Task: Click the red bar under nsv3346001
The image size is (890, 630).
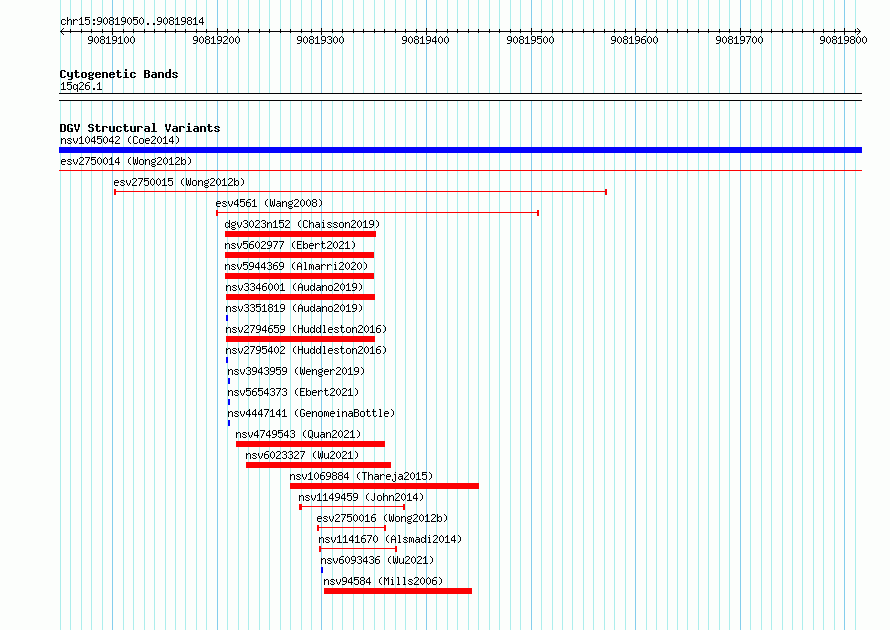Action: (x=300, y=297)
